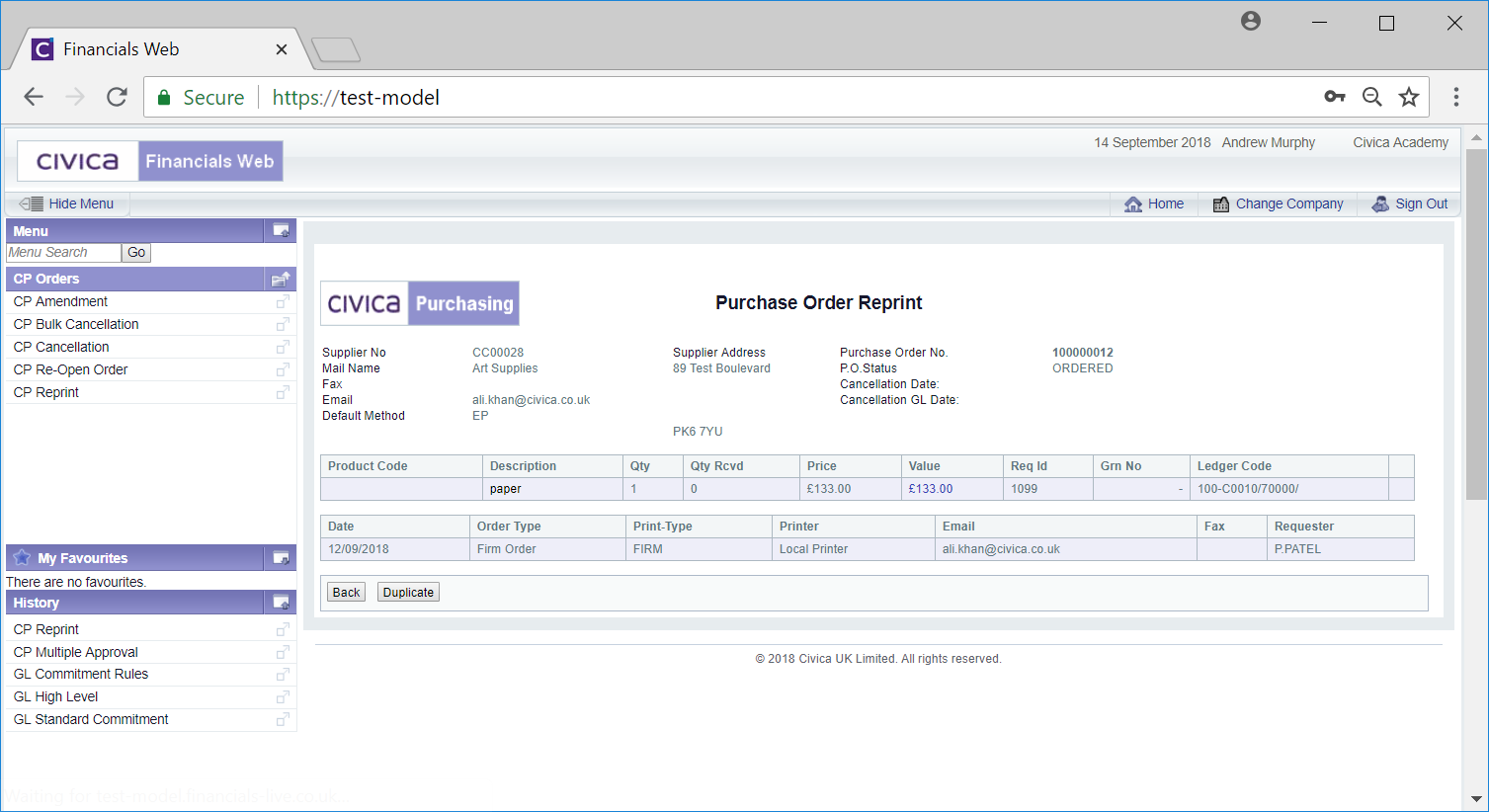
Task: Open GL Standard Commitment from History
Action: point(91,719)
